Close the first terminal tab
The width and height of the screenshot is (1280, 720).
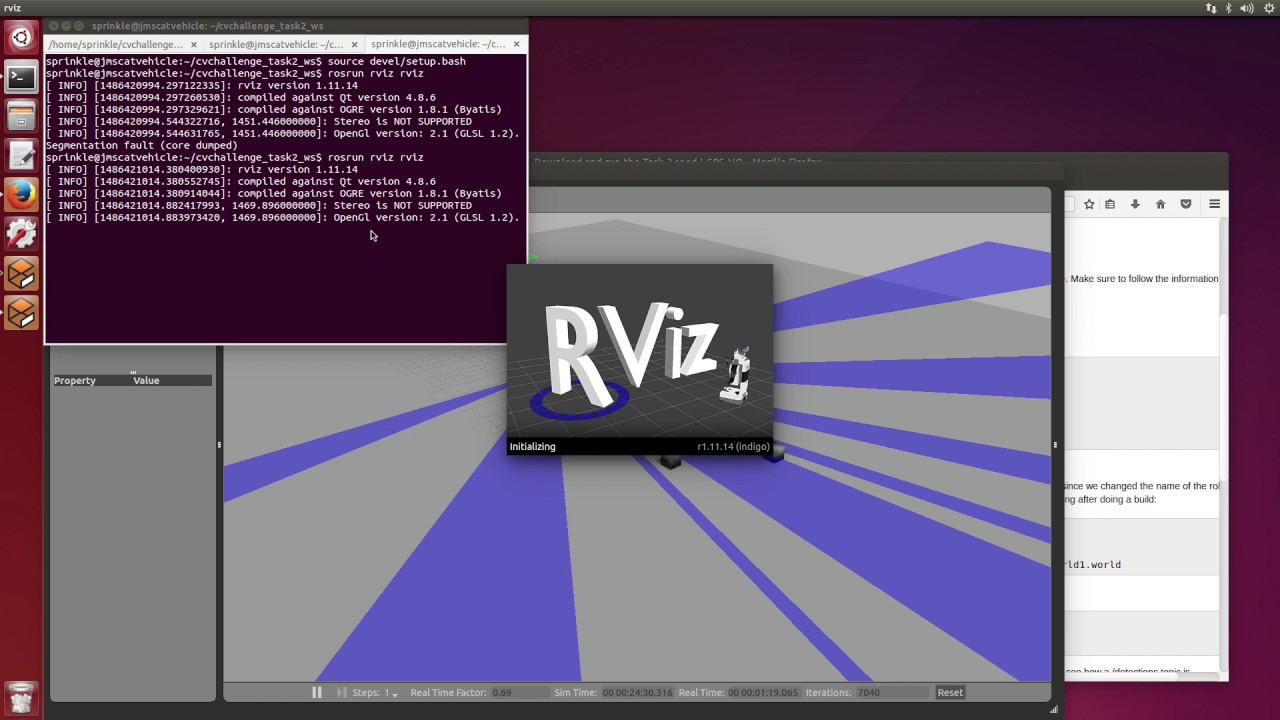pos(193,44)
